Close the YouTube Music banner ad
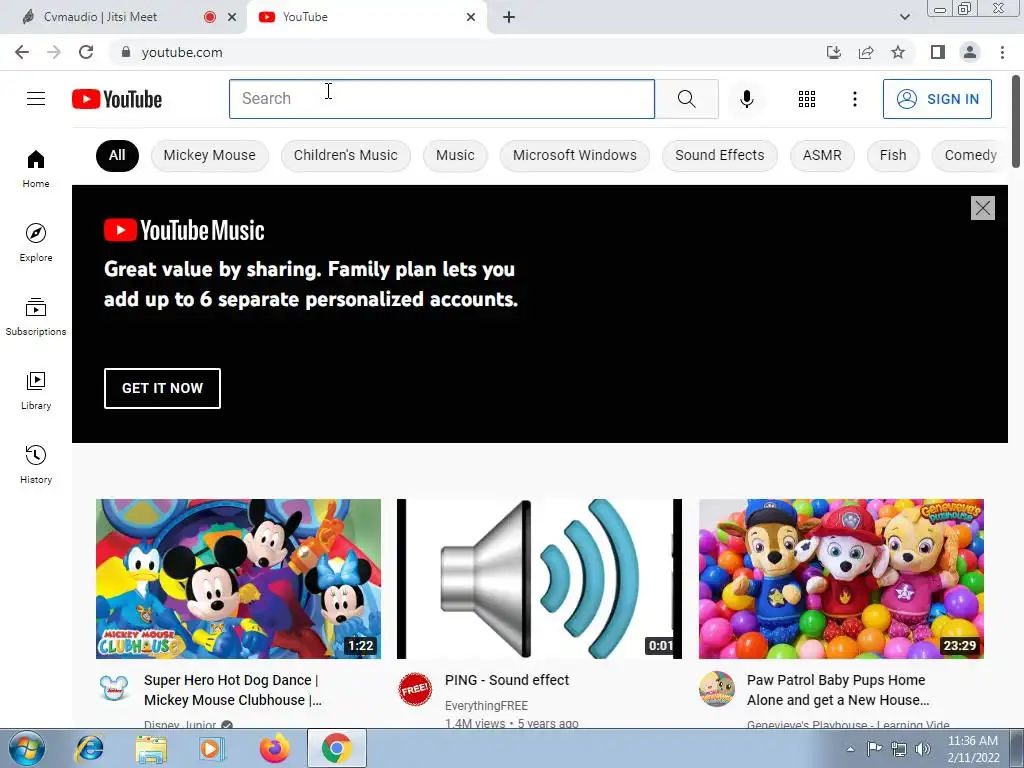 pos(982,208)
